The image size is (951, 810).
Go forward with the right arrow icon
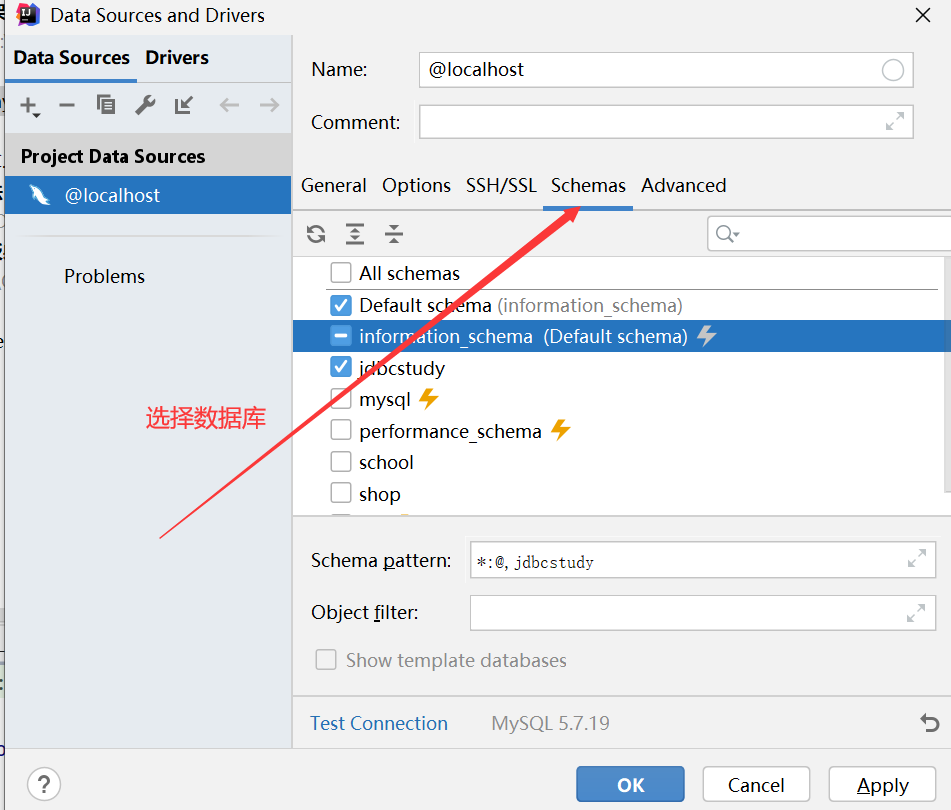269,105
